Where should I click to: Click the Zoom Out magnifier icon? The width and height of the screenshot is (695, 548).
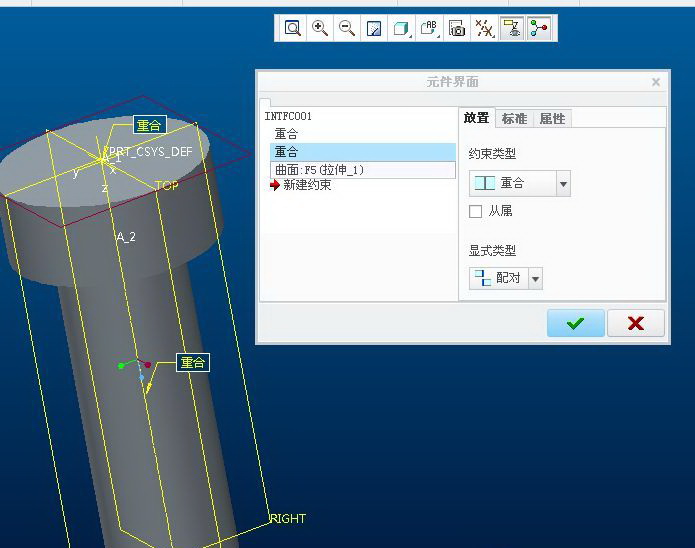[347, 28]
